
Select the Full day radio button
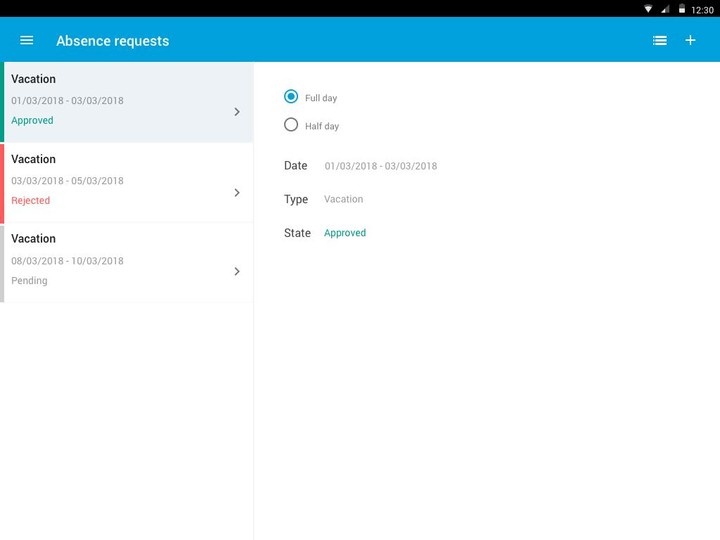click(291, 97)
